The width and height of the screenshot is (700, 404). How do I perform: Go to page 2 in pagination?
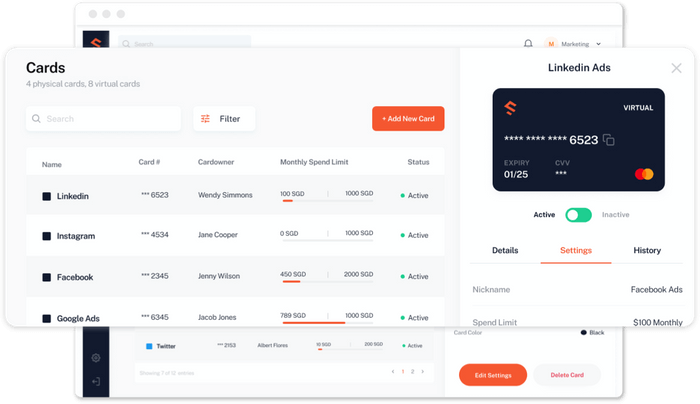pos(412,371)
